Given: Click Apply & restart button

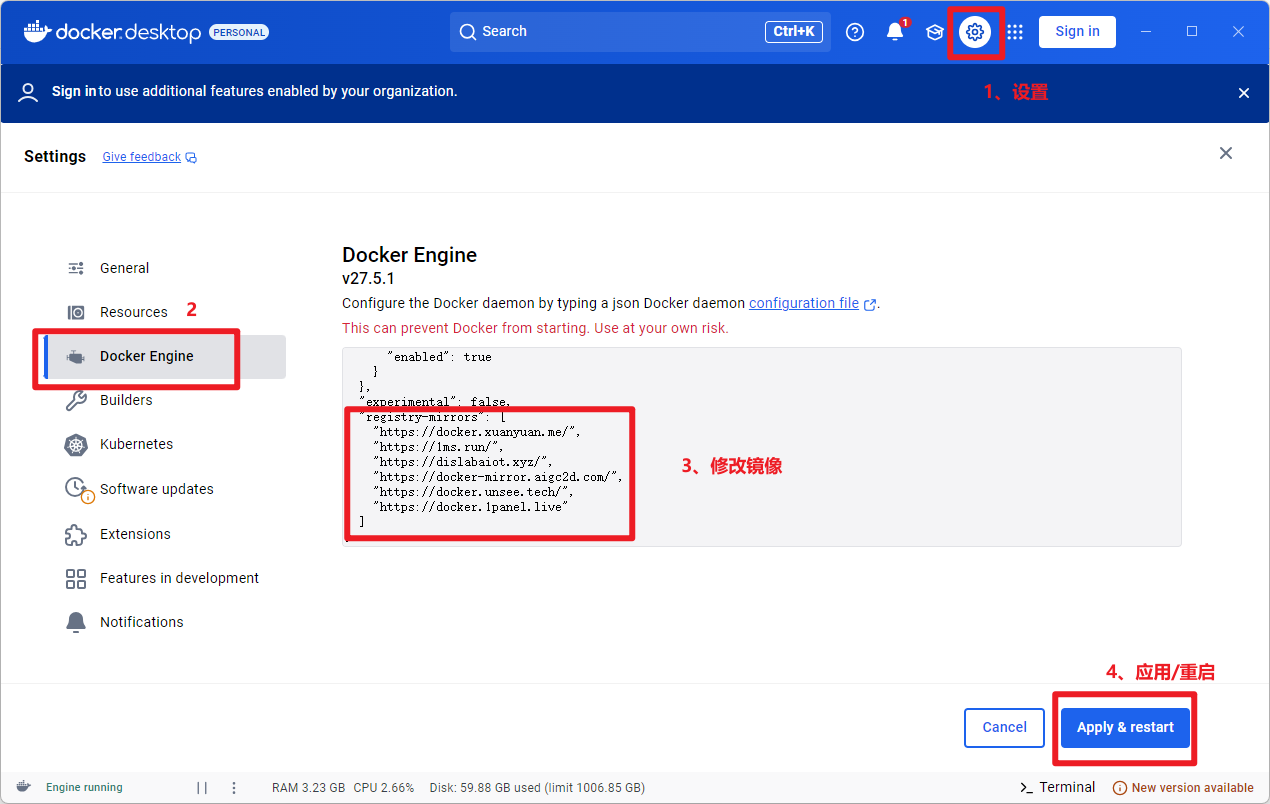Looking at the screenshot, I should (1125, 728).
